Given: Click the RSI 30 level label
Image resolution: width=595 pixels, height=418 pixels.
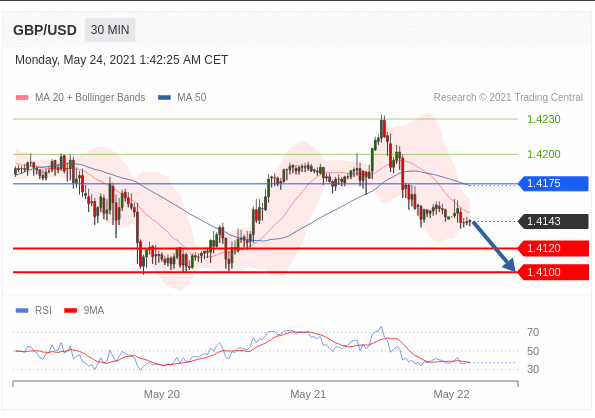Looking at the screenshot, I should [533, 369].
